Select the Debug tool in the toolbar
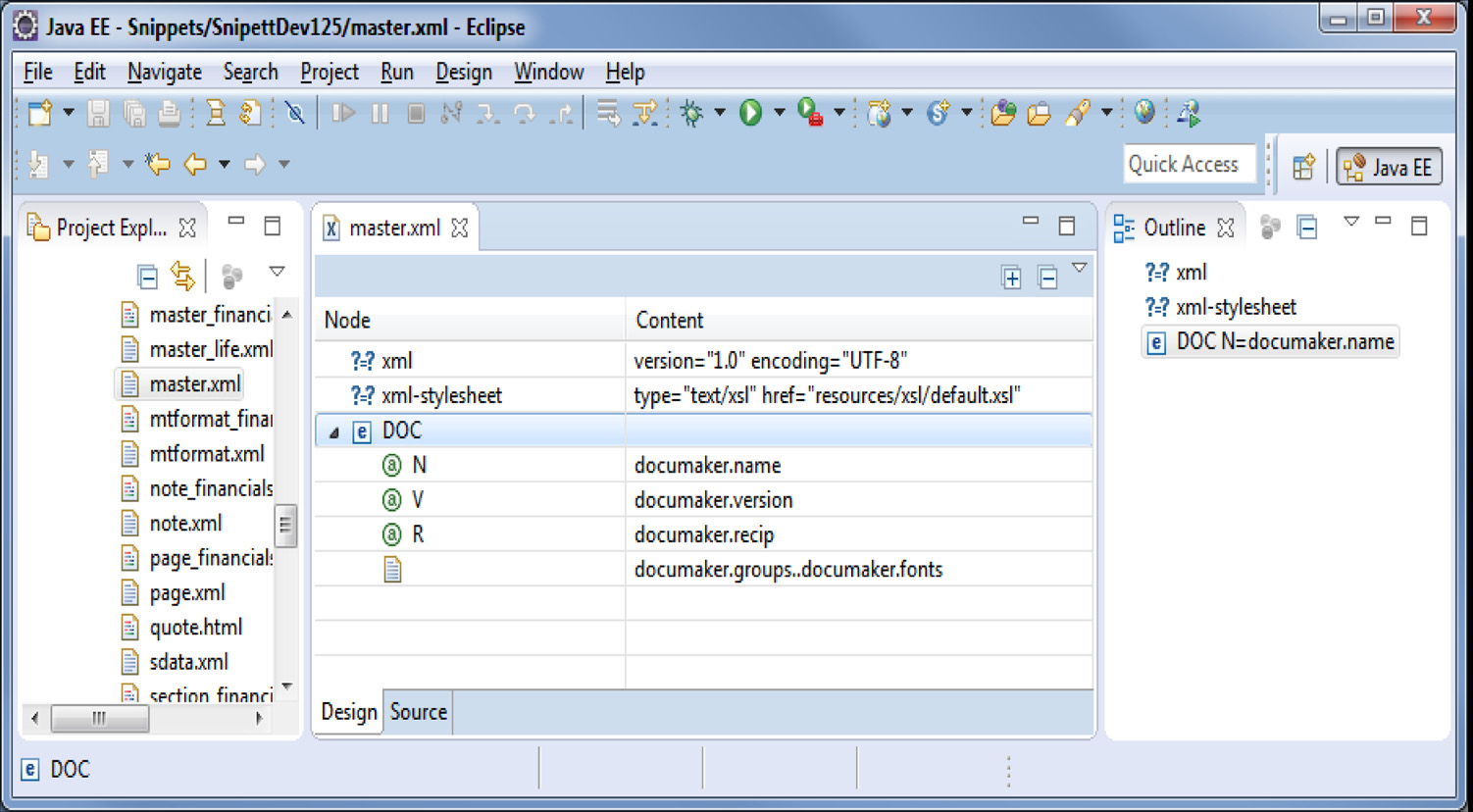Viewport: 1473px width, 812px height. 691,113
